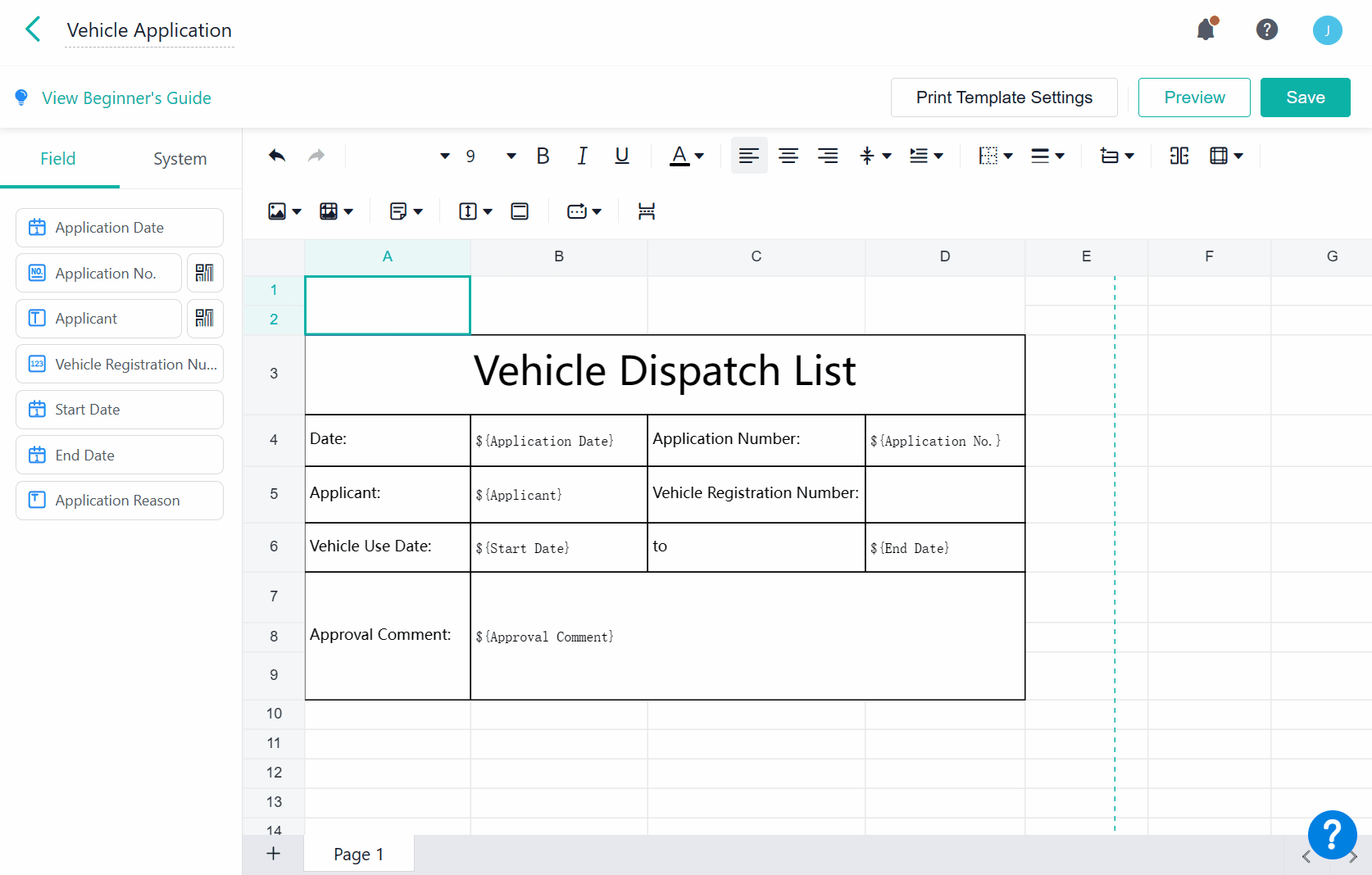The image size is (1372, 875).
Task: Open View Beginner's Guide link
Action: coord(126,98)
